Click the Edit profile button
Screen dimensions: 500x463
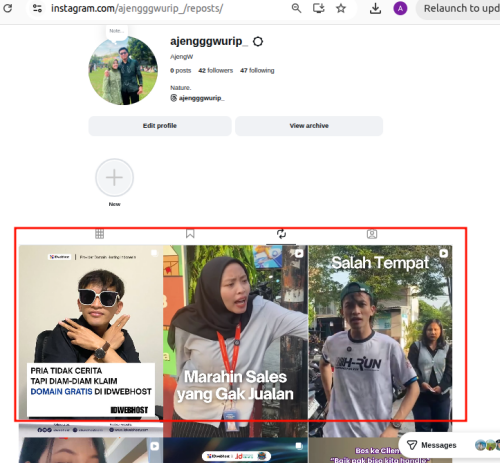click(x=160, y=126)
